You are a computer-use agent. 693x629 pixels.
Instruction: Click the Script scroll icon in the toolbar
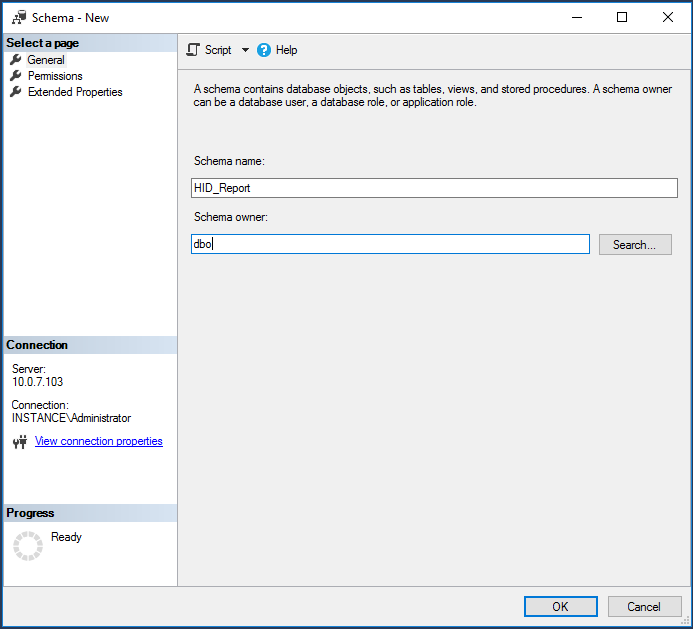coord(194,50)
